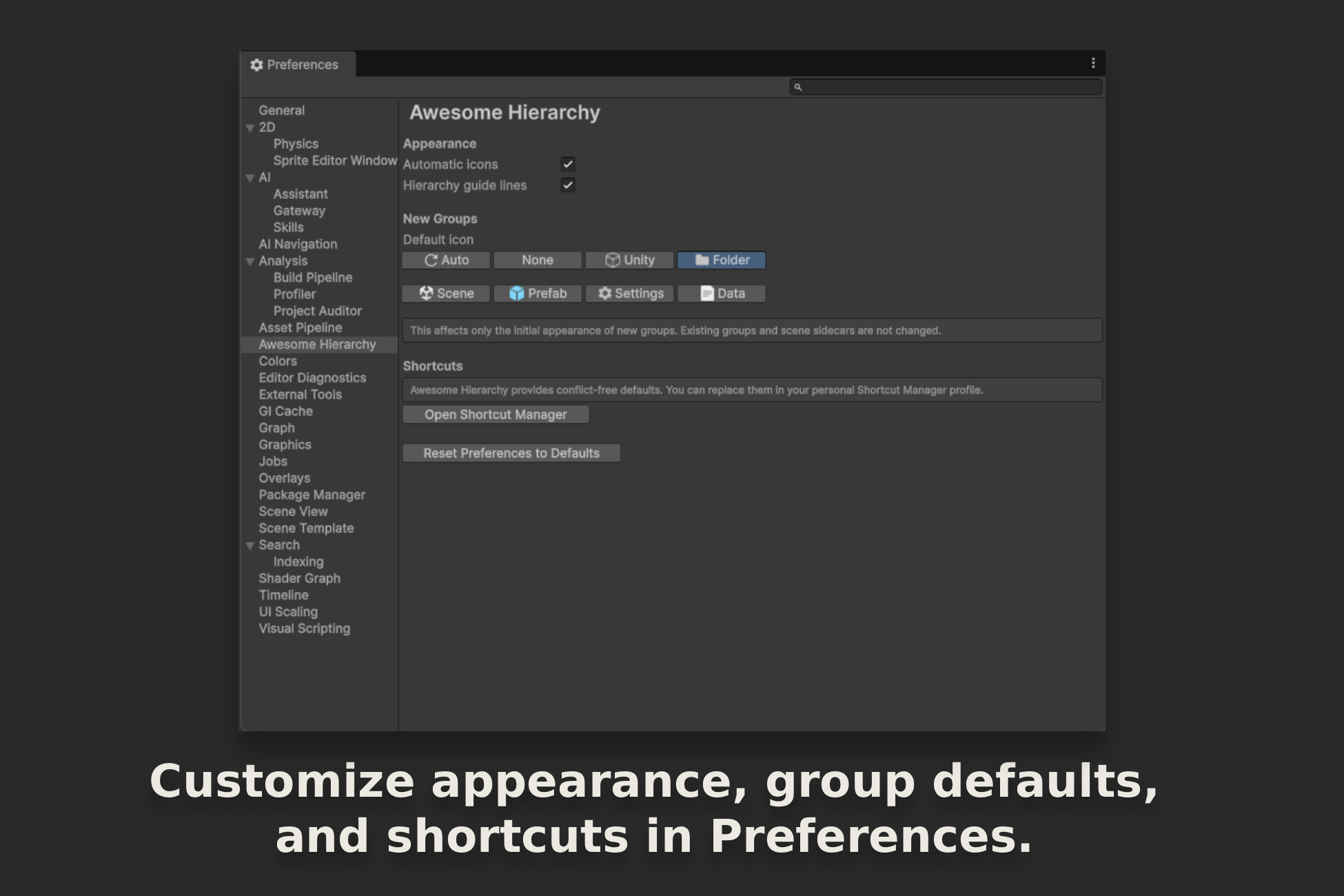Collapse the AI section arrow
The height and width of the screenshot is (896, 1344).
pos(250,179)
